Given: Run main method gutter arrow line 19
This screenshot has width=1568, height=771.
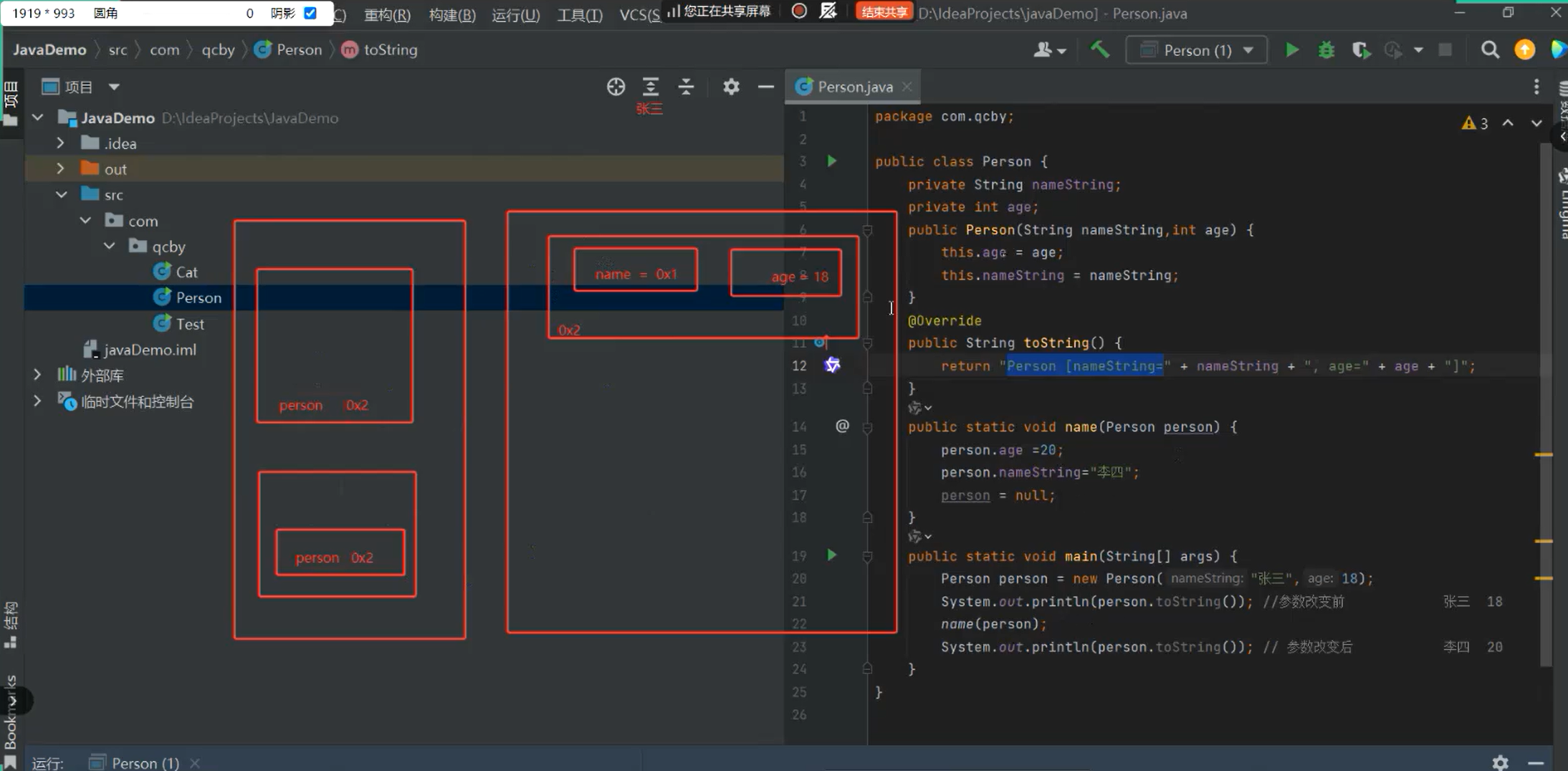Looking at the screenshot, I should coord(831,555).
